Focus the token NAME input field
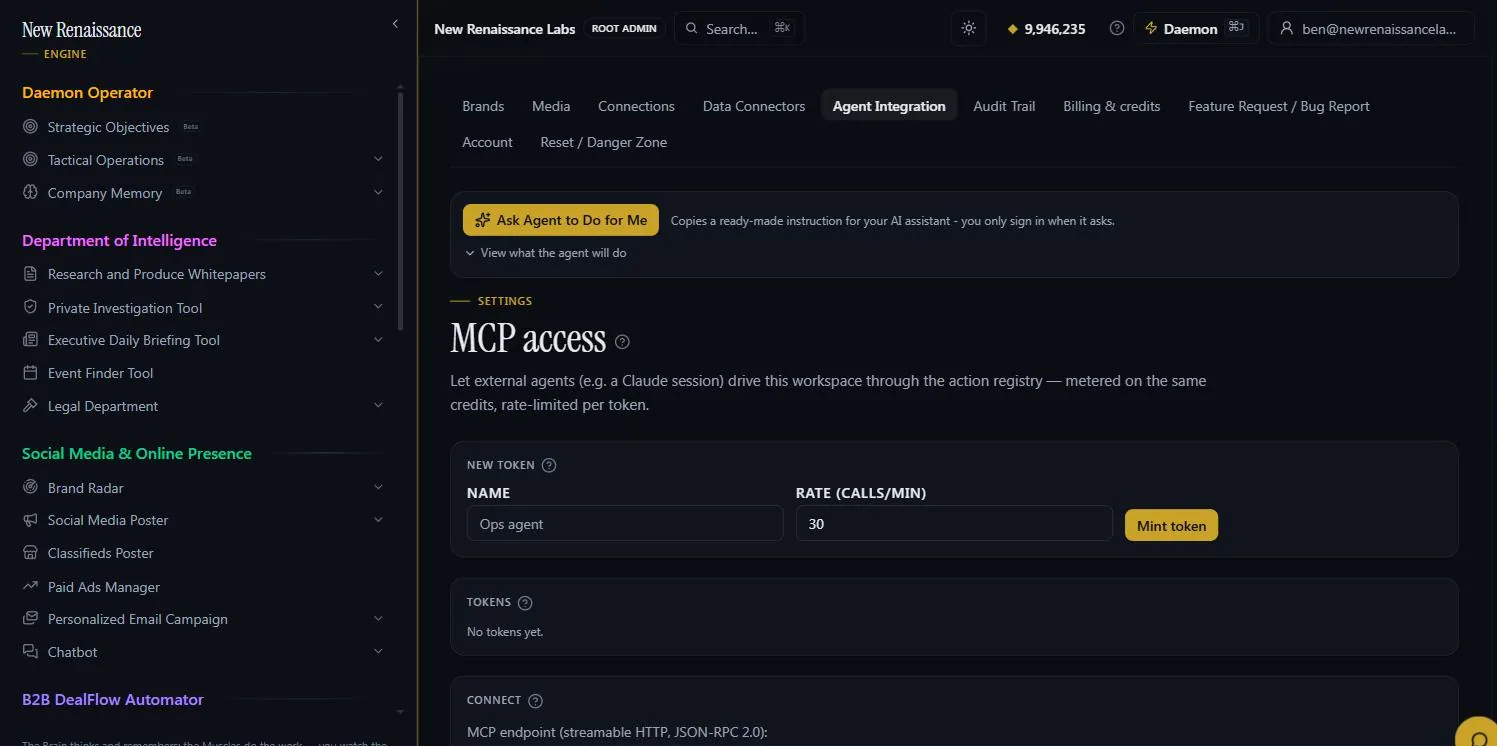Image resolution: width=1497 pixels, height=746 pixels. tap(625, 523)
